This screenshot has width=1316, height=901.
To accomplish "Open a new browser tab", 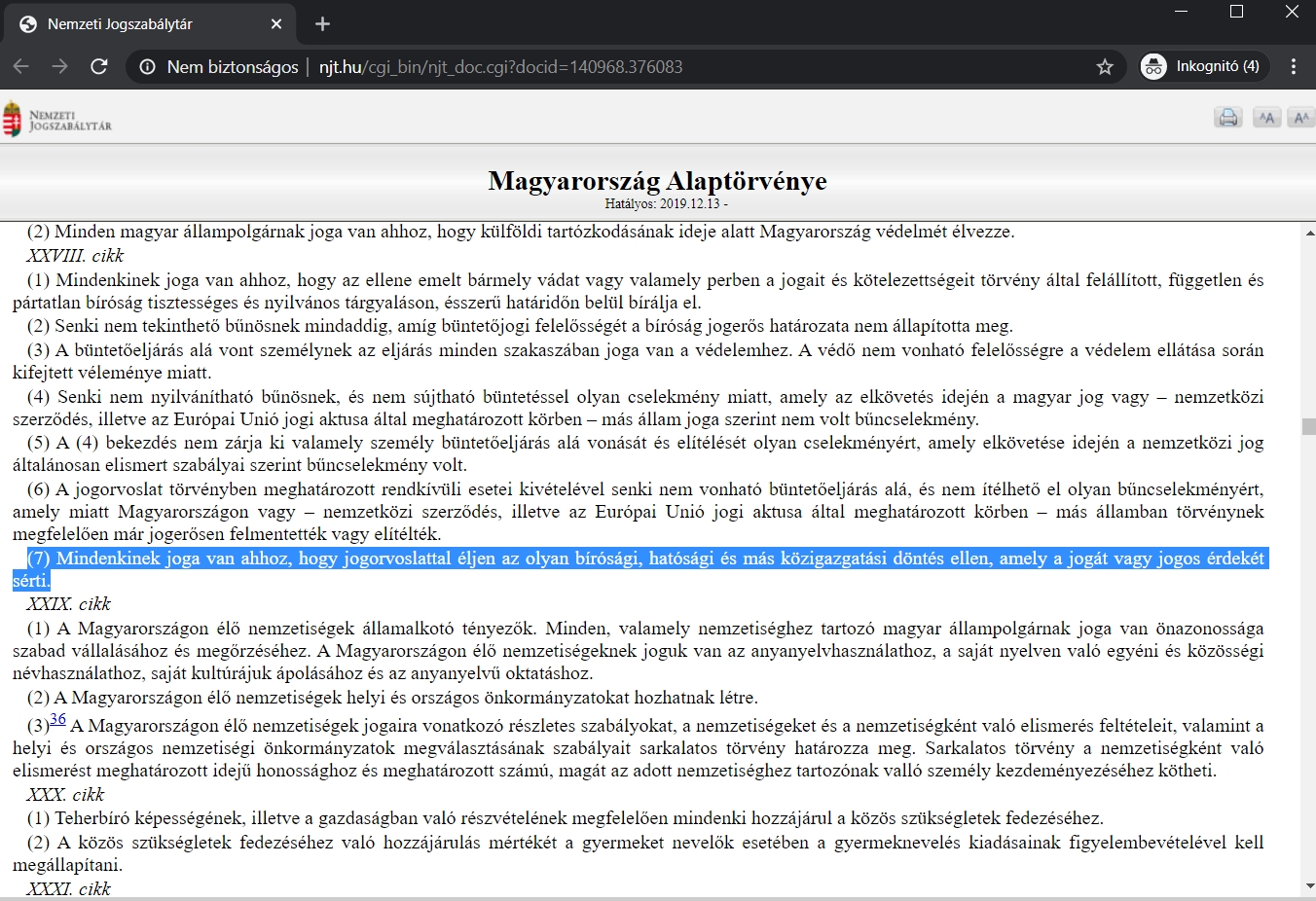I will pyautogui.click(x=322, y=23).
